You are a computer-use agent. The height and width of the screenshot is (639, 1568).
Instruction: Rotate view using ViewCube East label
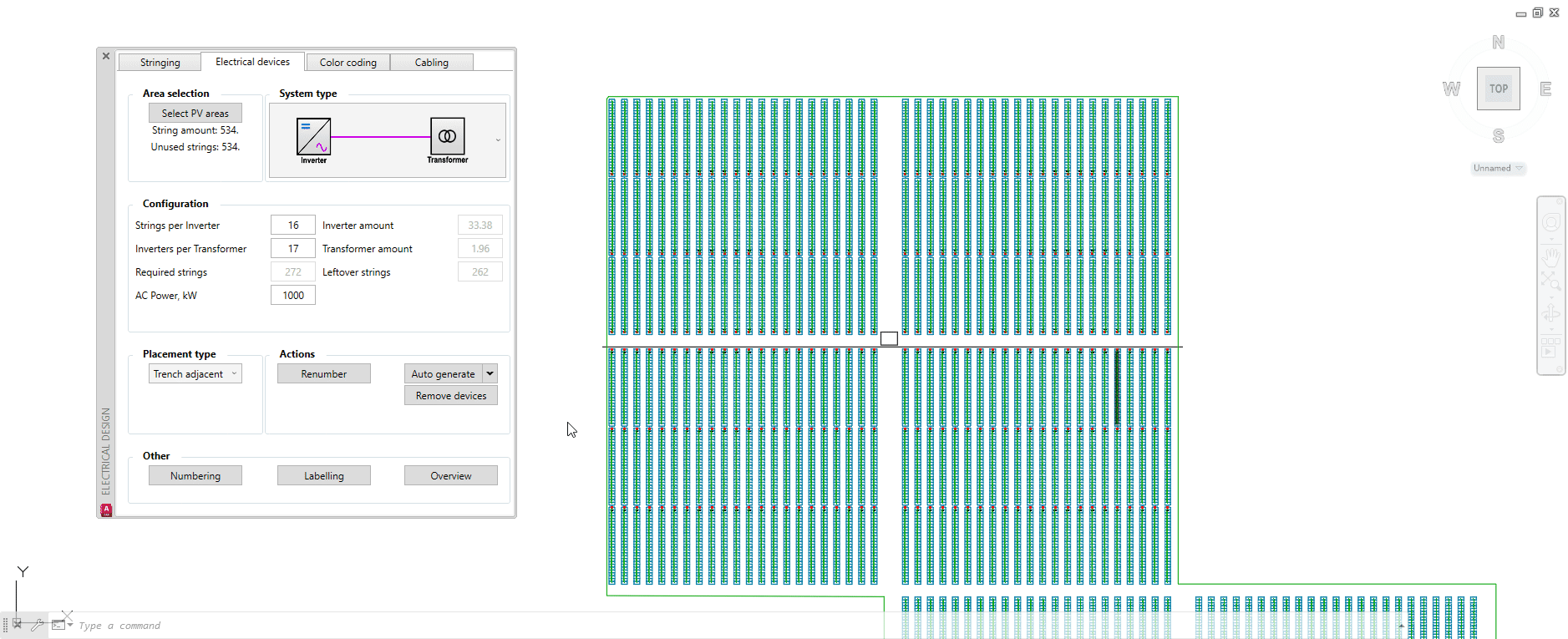point(1545,89)
